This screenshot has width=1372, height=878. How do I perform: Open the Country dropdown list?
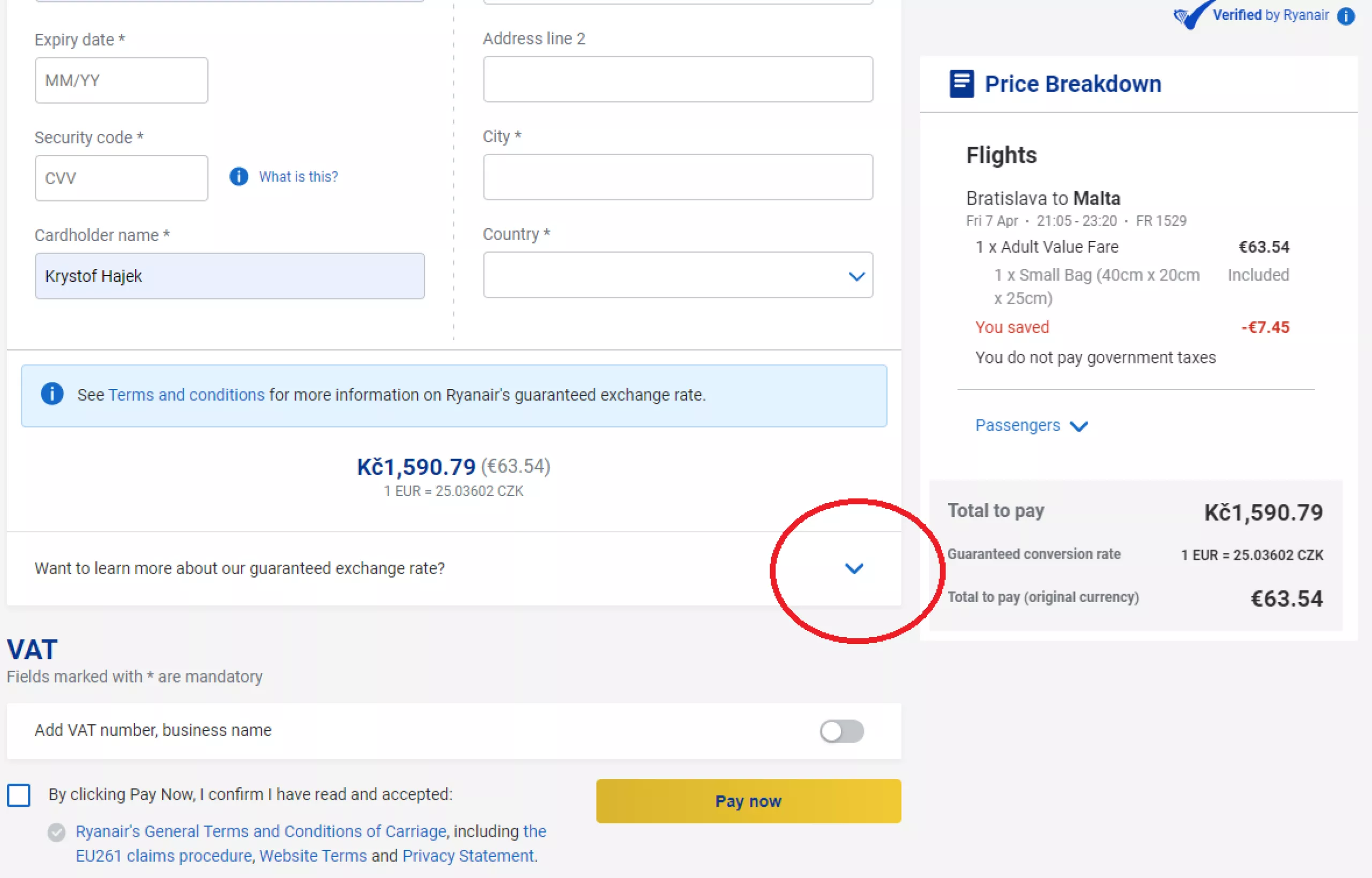tap(678, 275)
